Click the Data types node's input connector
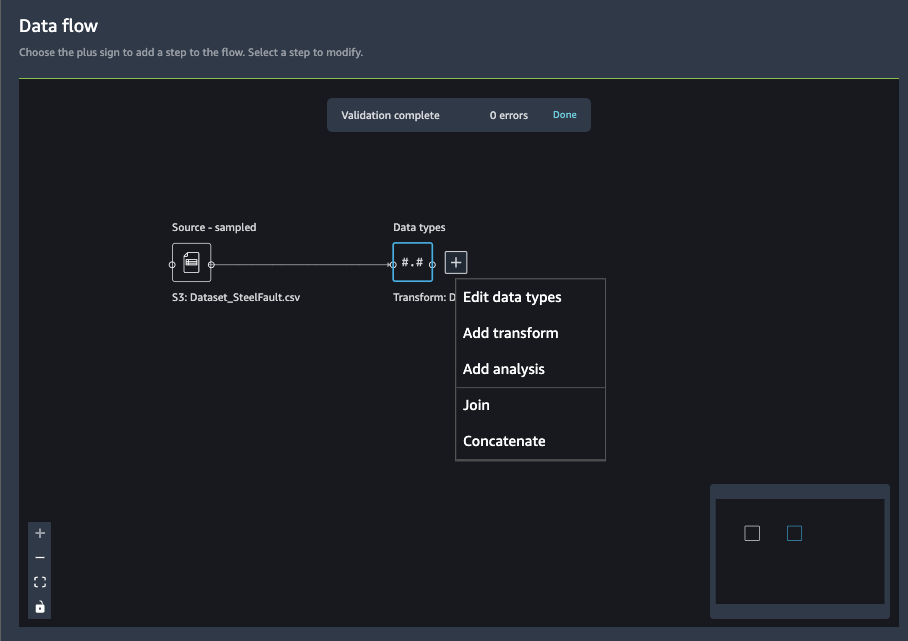The image size is (908, 641). click(x=393, y=265)
